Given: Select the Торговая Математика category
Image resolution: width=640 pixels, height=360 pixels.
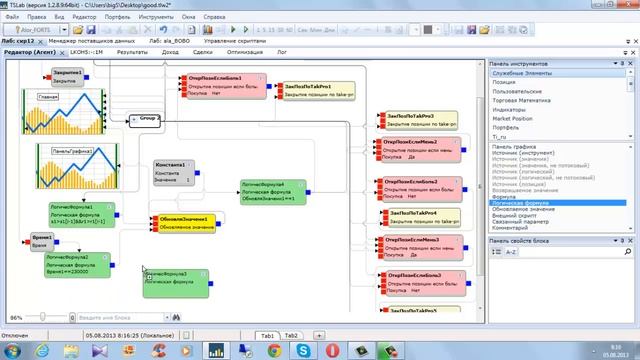Looking at the screenshot, I should (521, 100).
